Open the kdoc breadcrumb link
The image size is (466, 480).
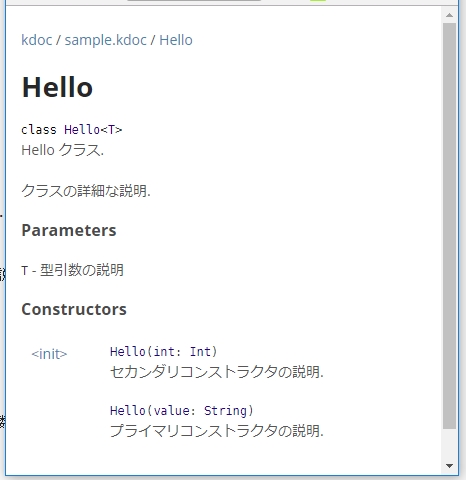click(37, 40)
